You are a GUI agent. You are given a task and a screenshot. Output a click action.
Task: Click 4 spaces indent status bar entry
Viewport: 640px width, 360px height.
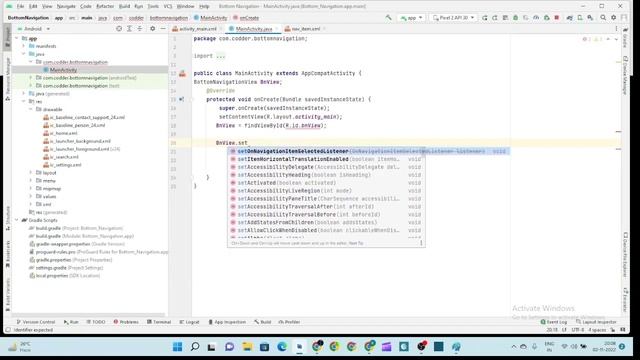[597, 330]
